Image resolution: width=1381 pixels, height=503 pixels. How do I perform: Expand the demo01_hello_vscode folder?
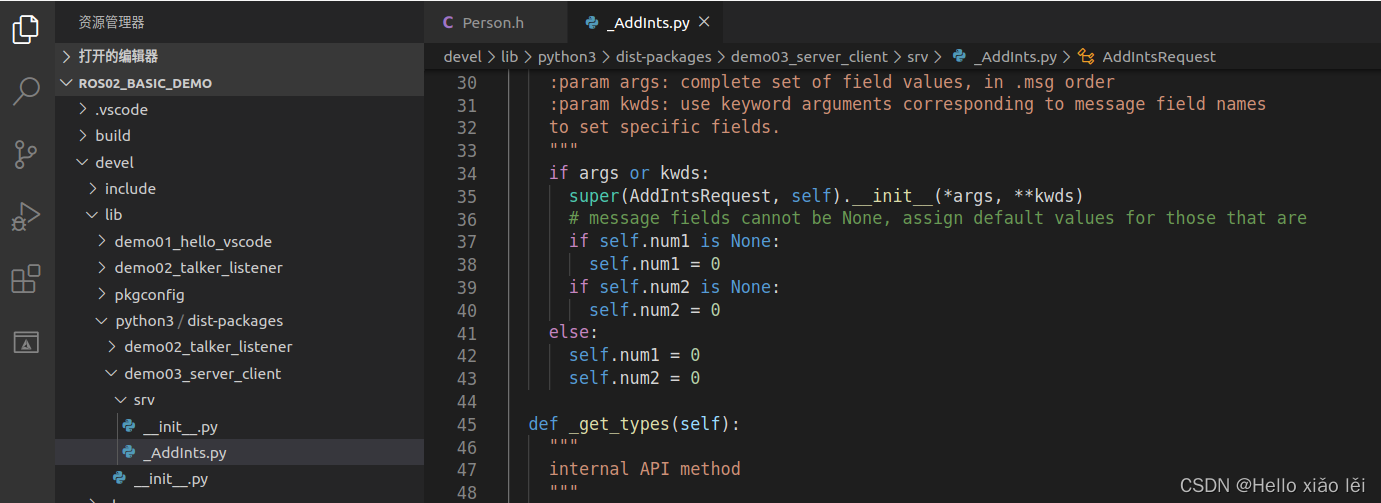[x=239, y=241]
